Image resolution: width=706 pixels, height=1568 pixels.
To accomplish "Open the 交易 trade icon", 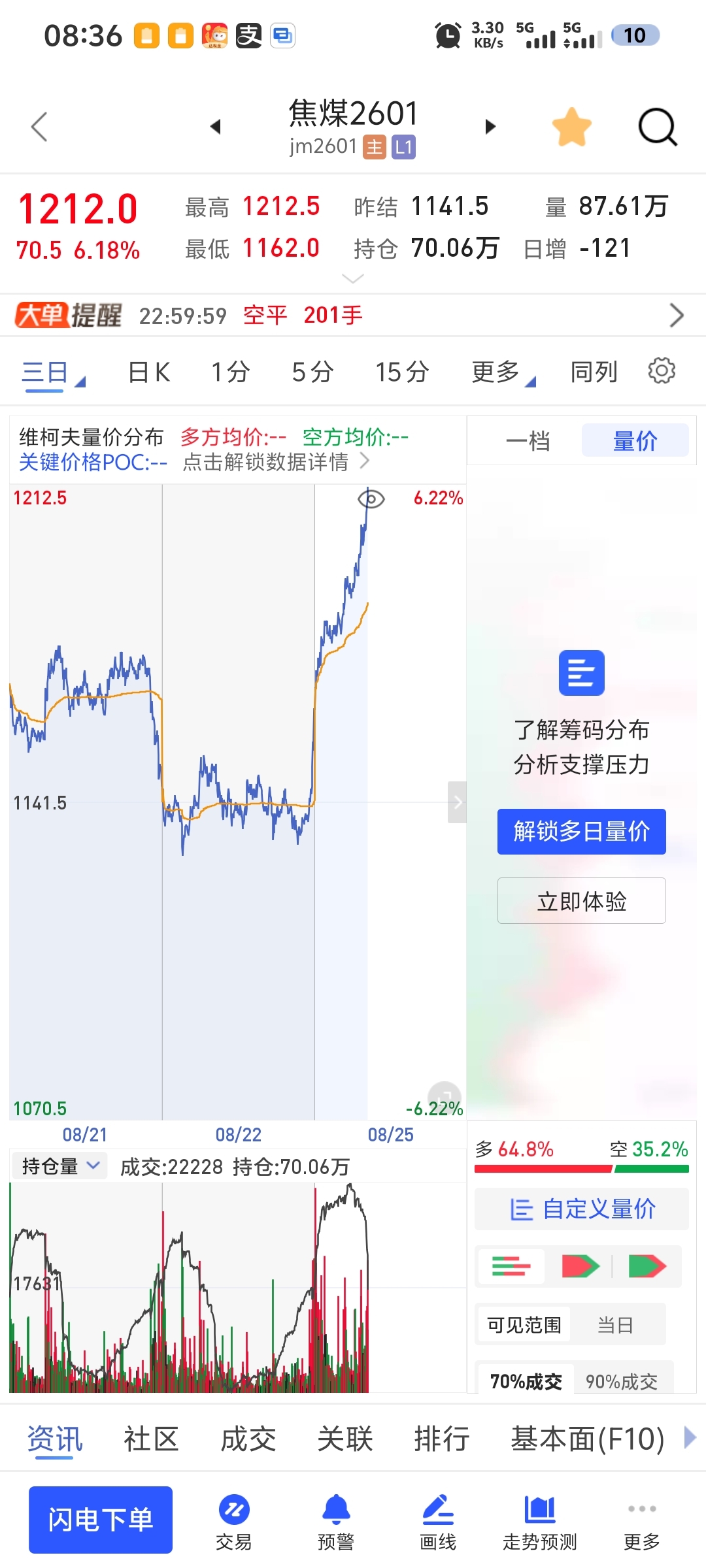I will pos(234,1522).
